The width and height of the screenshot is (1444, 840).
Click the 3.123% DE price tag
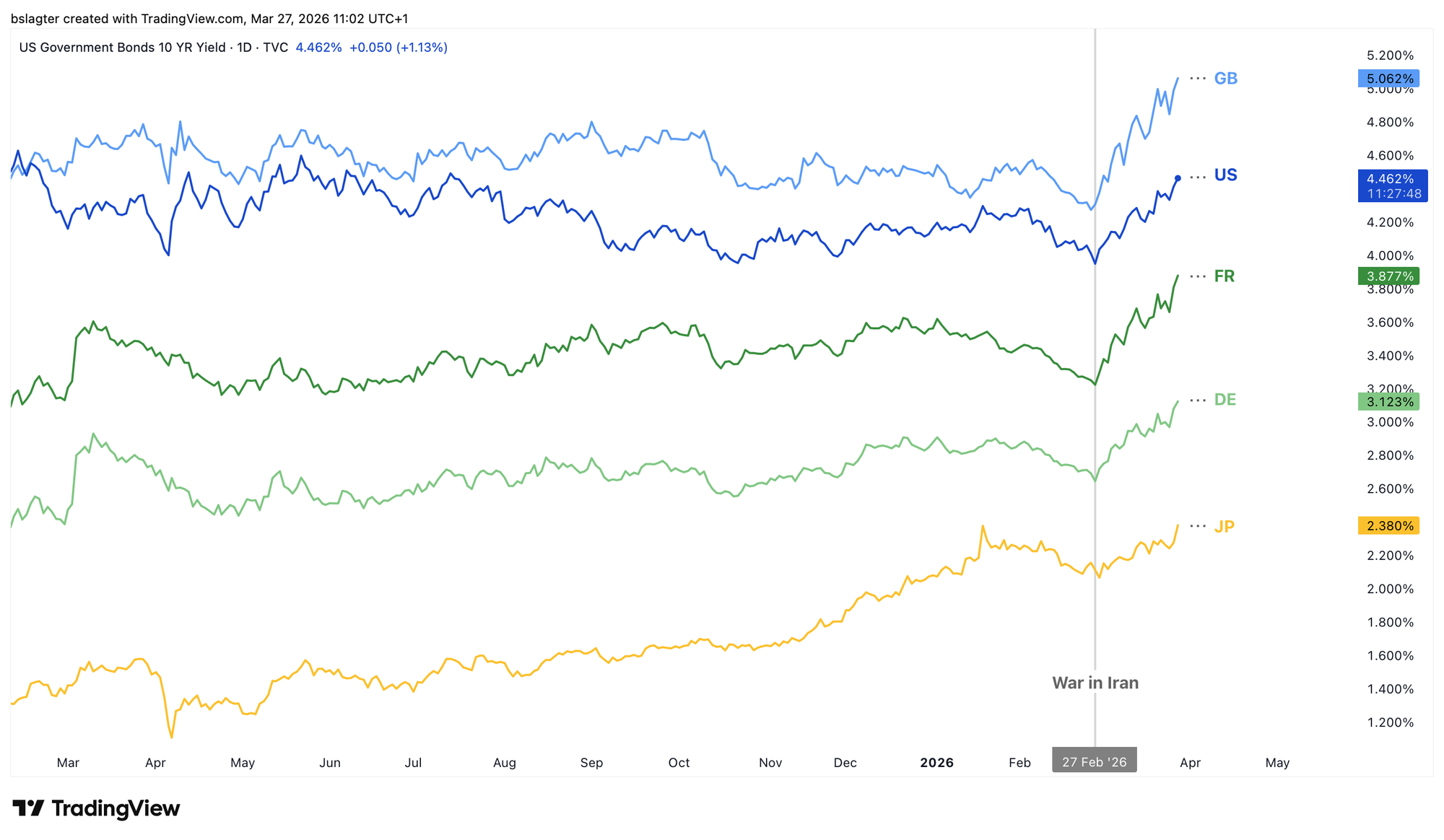(x=1388, y=402)
